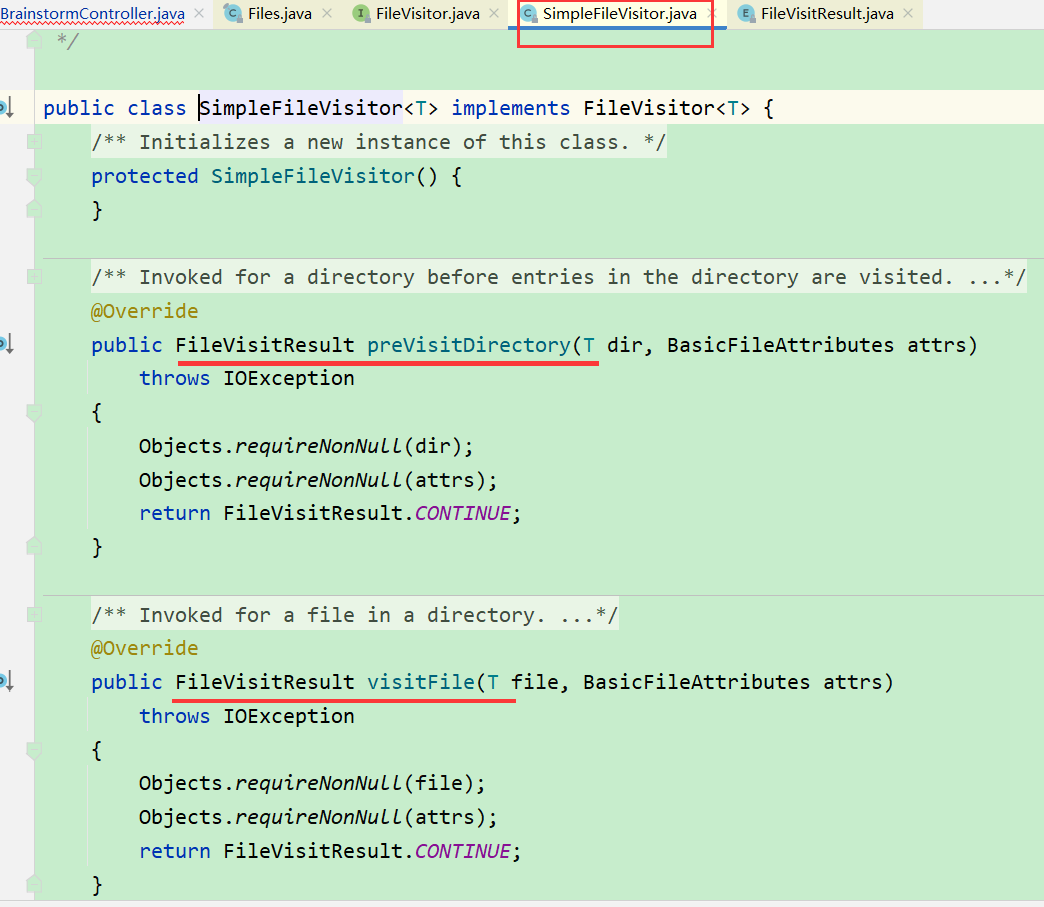Close the Files.java tab
The height and width of the screenshot is (907, 1044).
(327, 13)
